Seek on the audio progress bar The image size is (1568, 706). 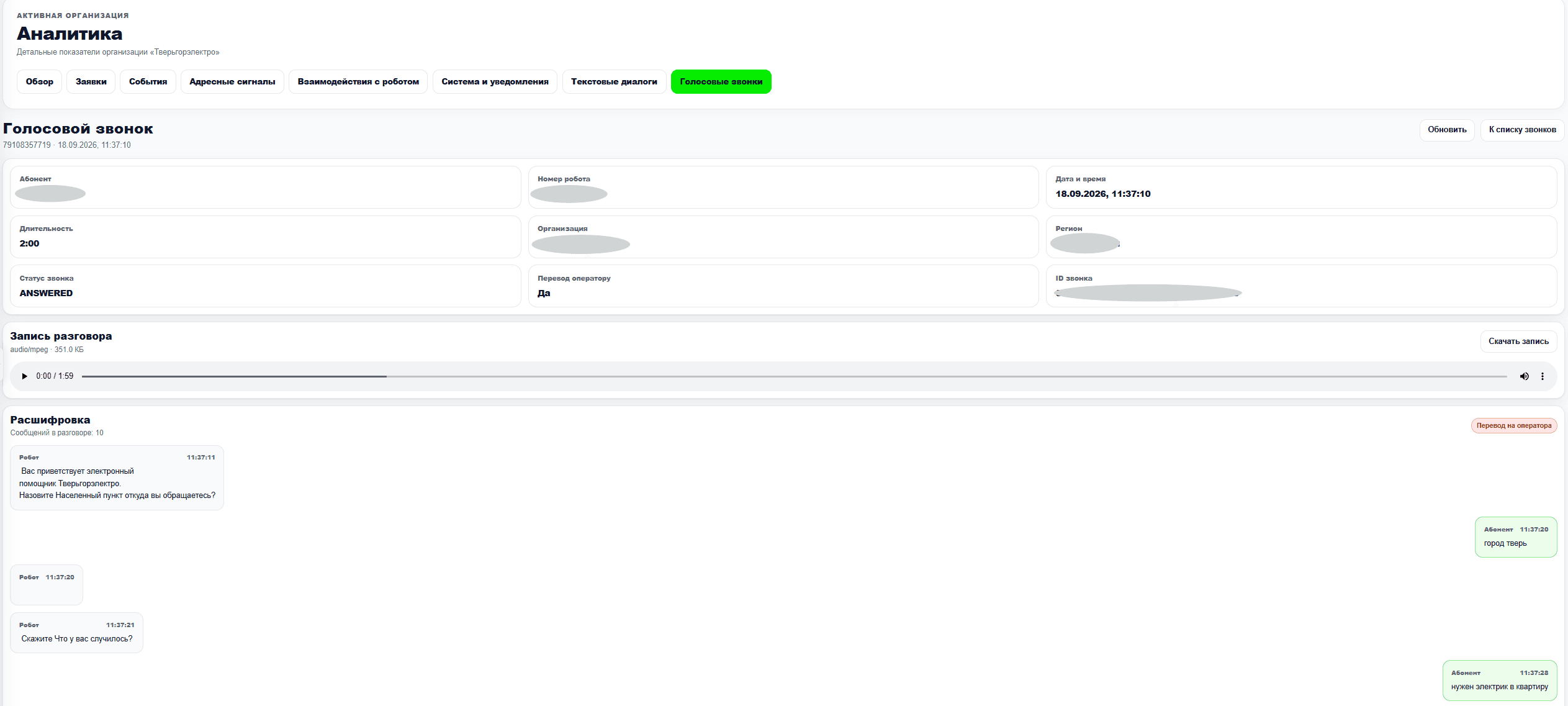pyautogui.click(x=794, y=376)
